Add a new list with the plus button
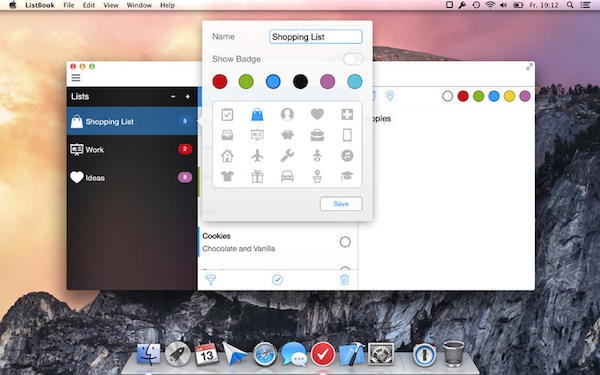 pyautogui.click(x=188, y=97)
